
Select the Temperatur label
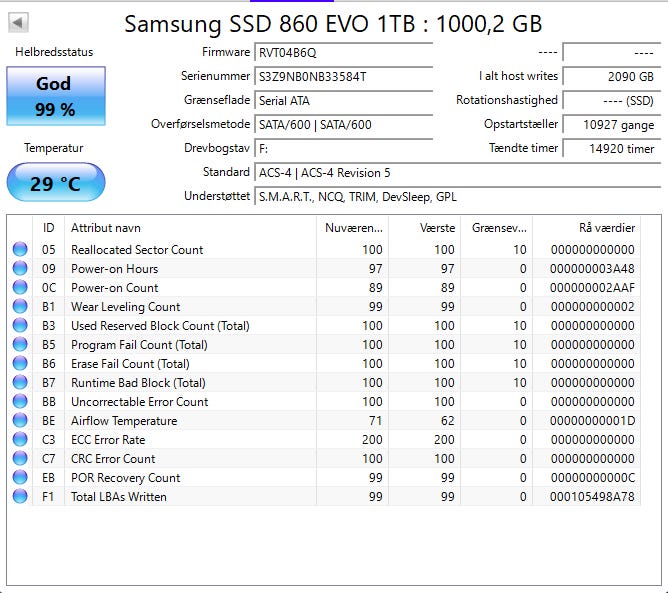(x=54, y=148)
